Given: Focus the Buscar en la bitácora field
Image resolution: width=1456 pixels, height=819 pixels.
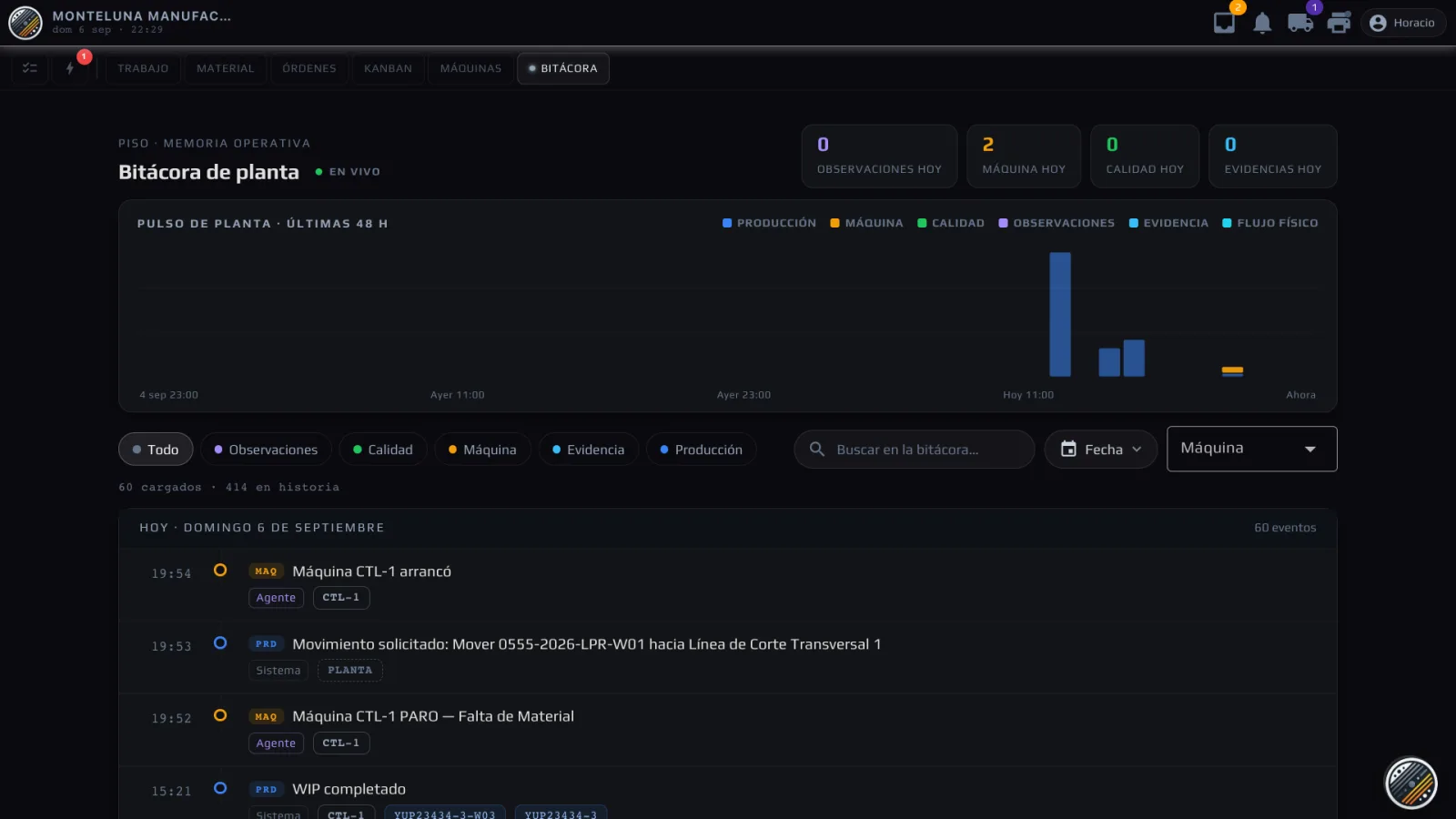Looking at the screenshot, I should point(915,450).
